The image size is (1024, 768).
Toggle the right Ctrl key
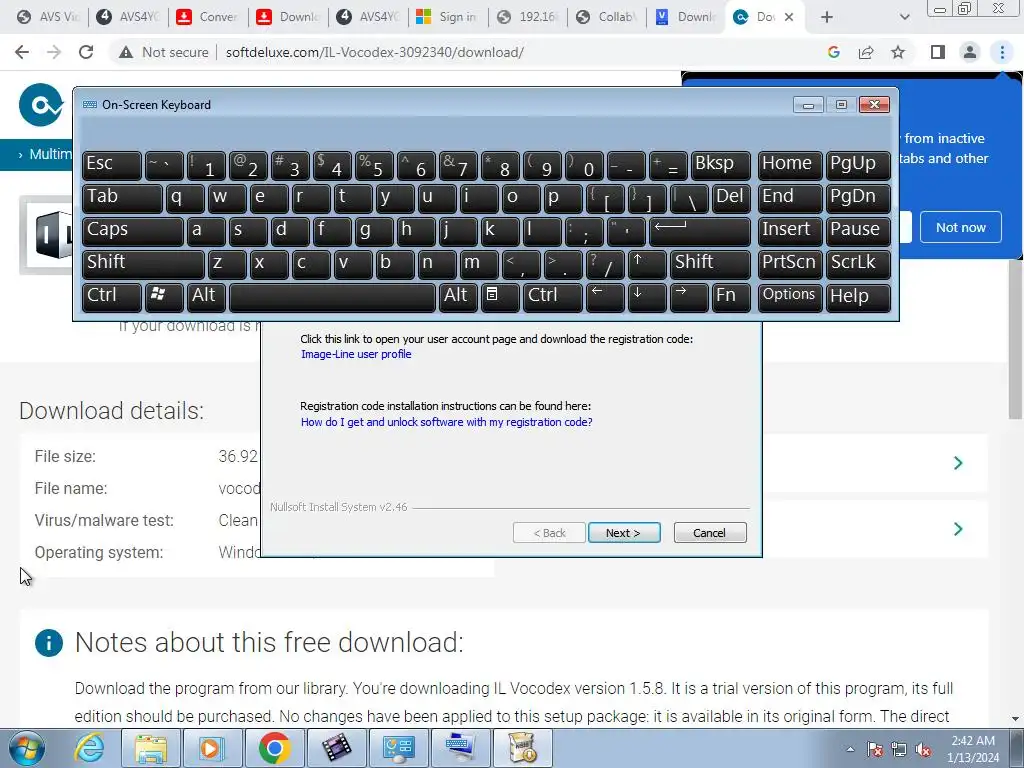552,296
